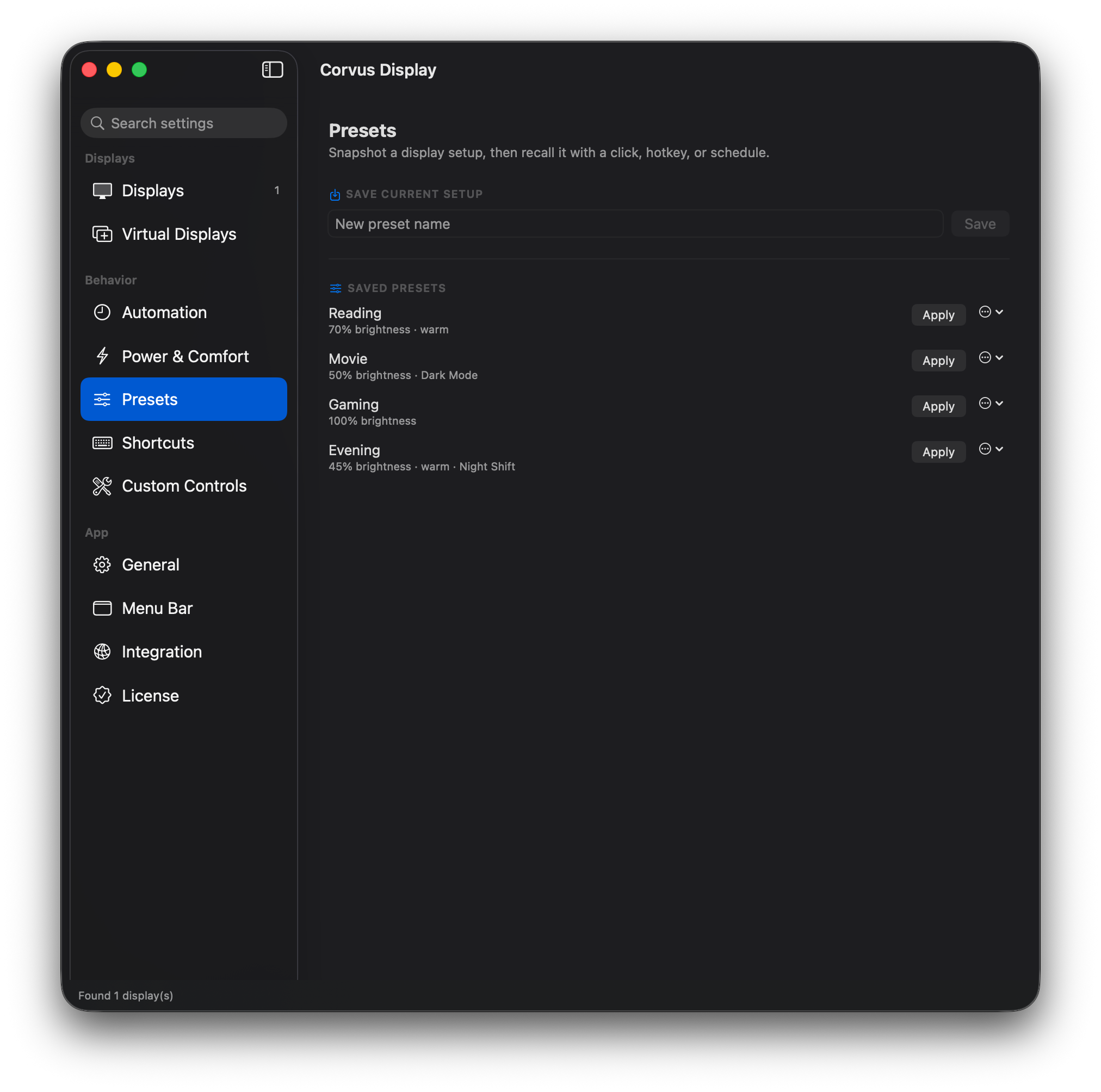Click the Automation clock icon
Viewport: 1101px width, 1092px height.
click(x=103, y=313)
